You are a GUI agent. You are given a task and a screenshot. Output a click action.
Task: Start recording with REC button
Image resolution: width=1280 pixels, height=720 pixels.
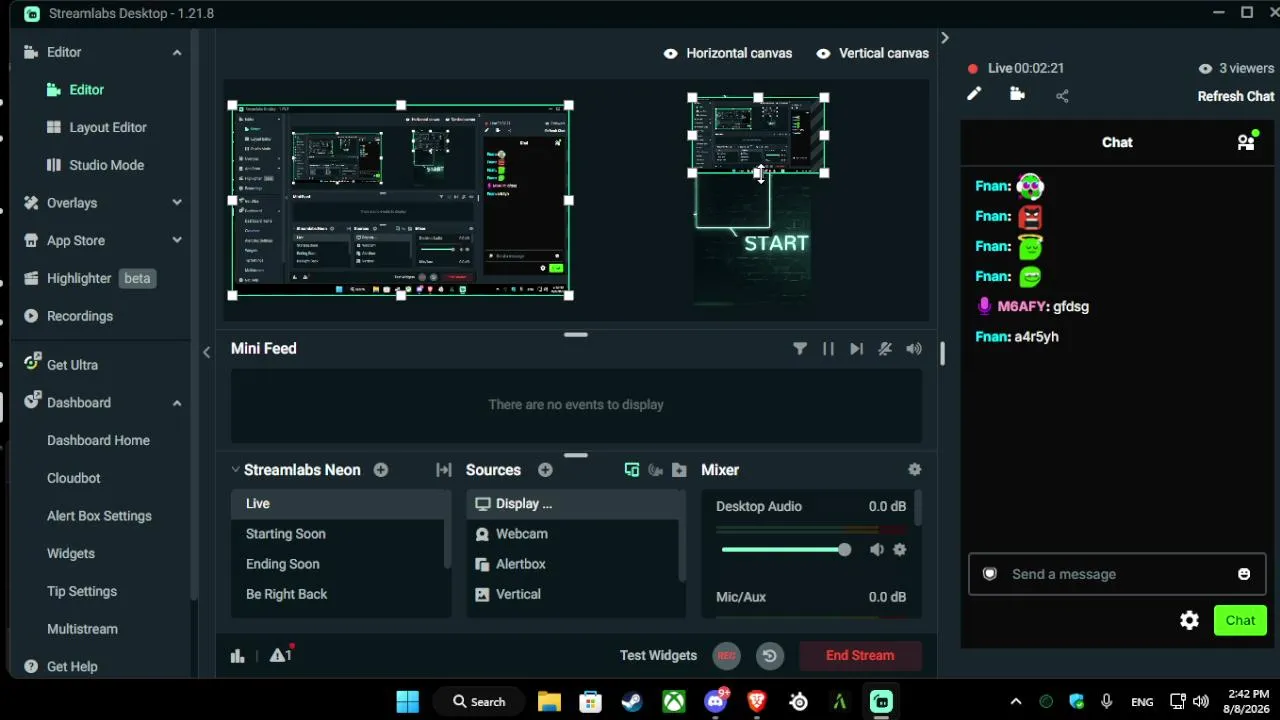727,656
